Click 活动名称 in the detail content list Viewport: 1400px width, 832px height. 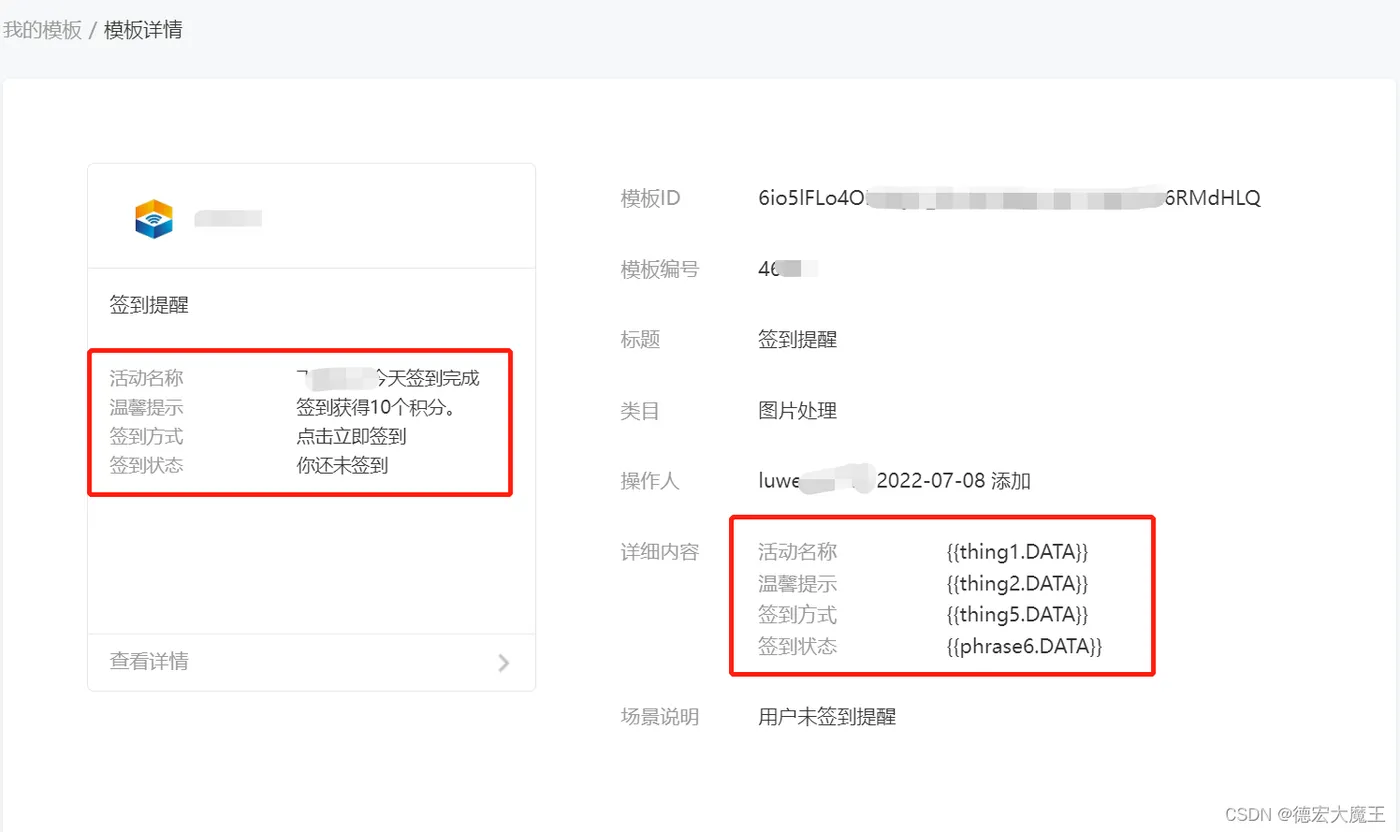tap(797, 552)
